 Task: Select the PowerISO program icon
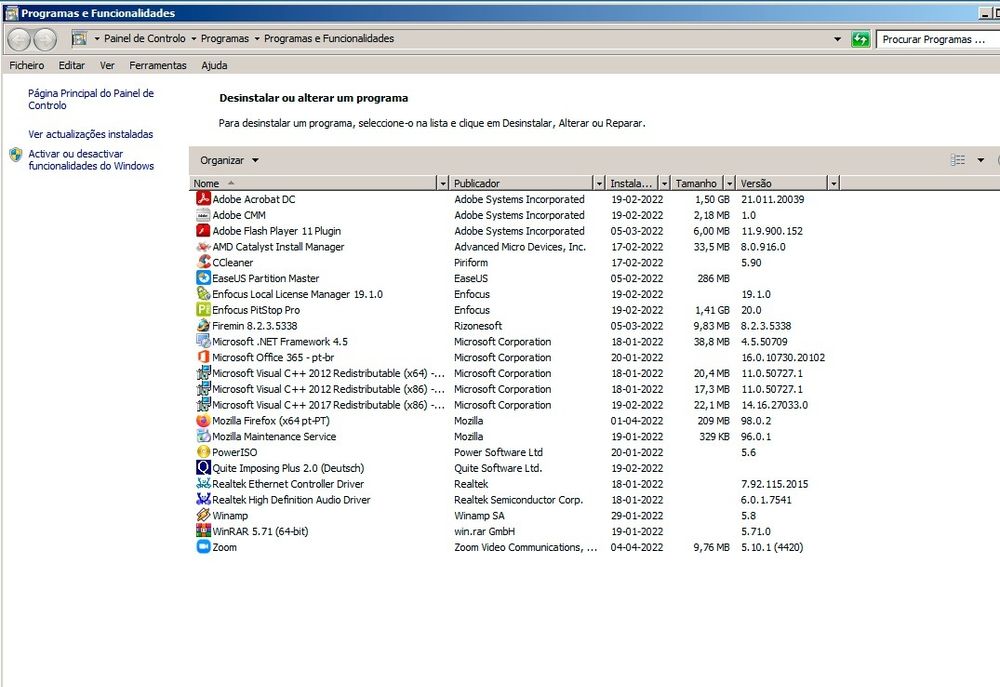203,452
